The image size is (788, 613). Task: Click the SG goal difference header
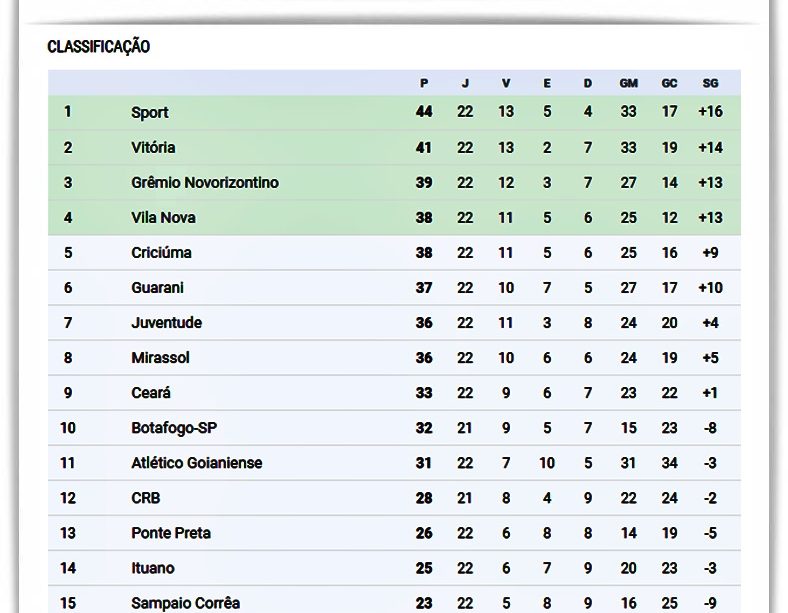coord(710,83)
